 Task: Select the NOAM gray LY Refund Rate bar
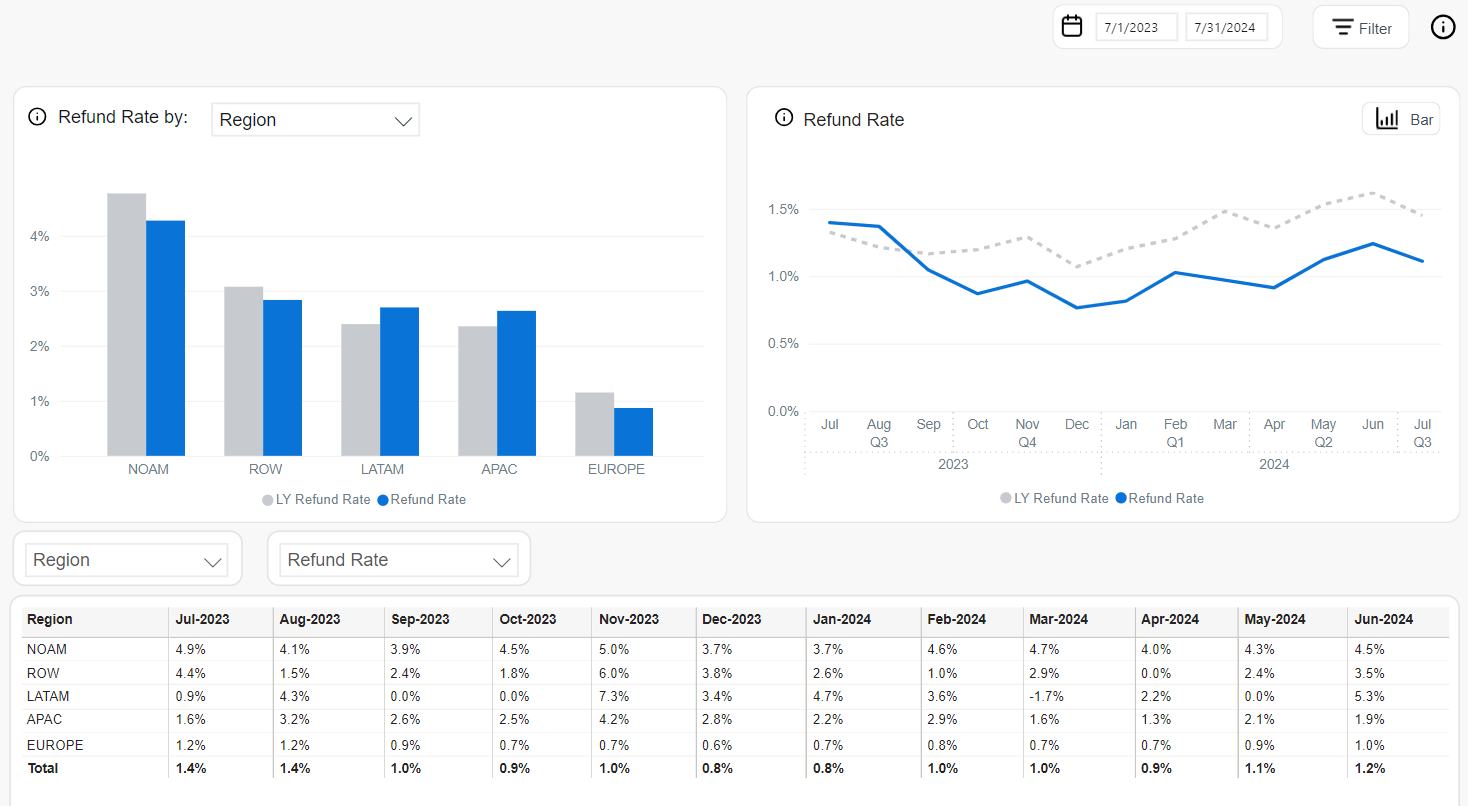(127, 325)
